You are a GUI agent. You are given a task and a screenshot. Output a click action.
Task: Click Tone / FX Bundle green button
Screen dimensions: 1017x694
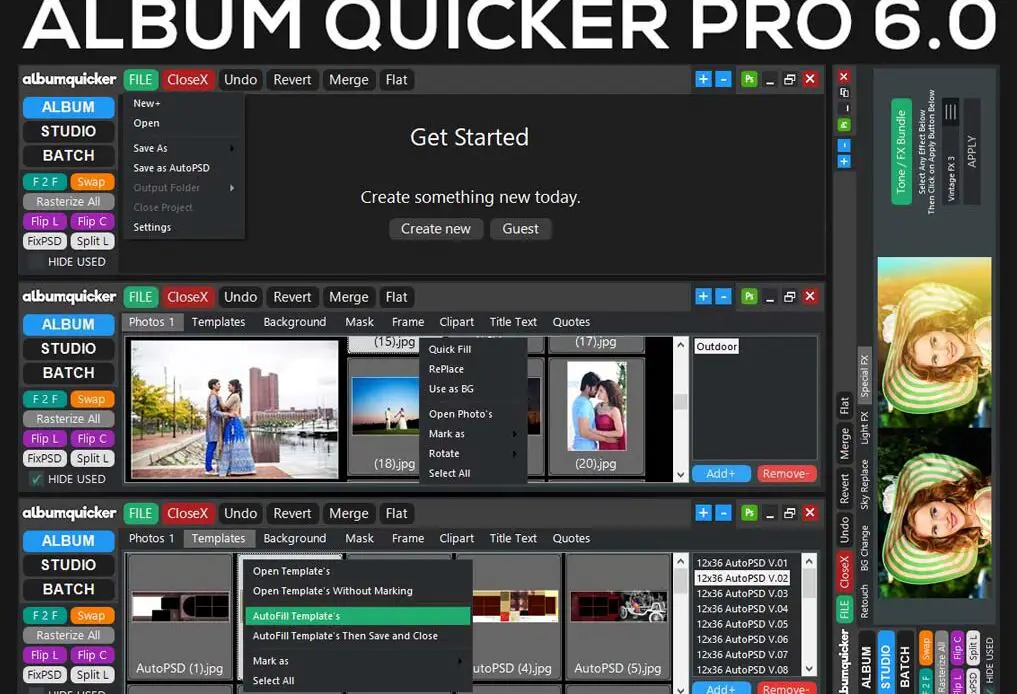(902, 152)
